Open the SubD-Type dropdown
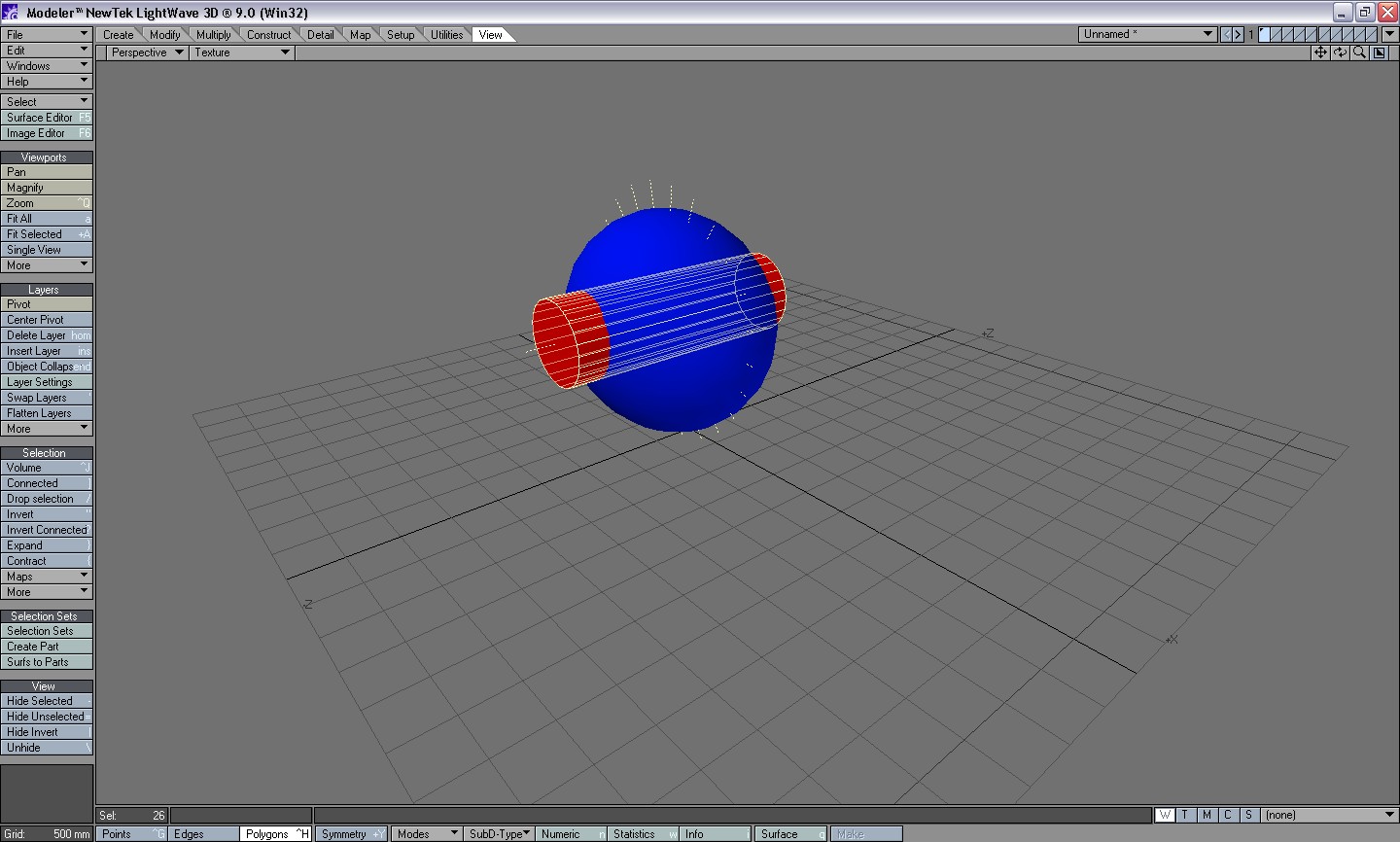Viewport: 1400px width, 842px height. coord(498,833)
